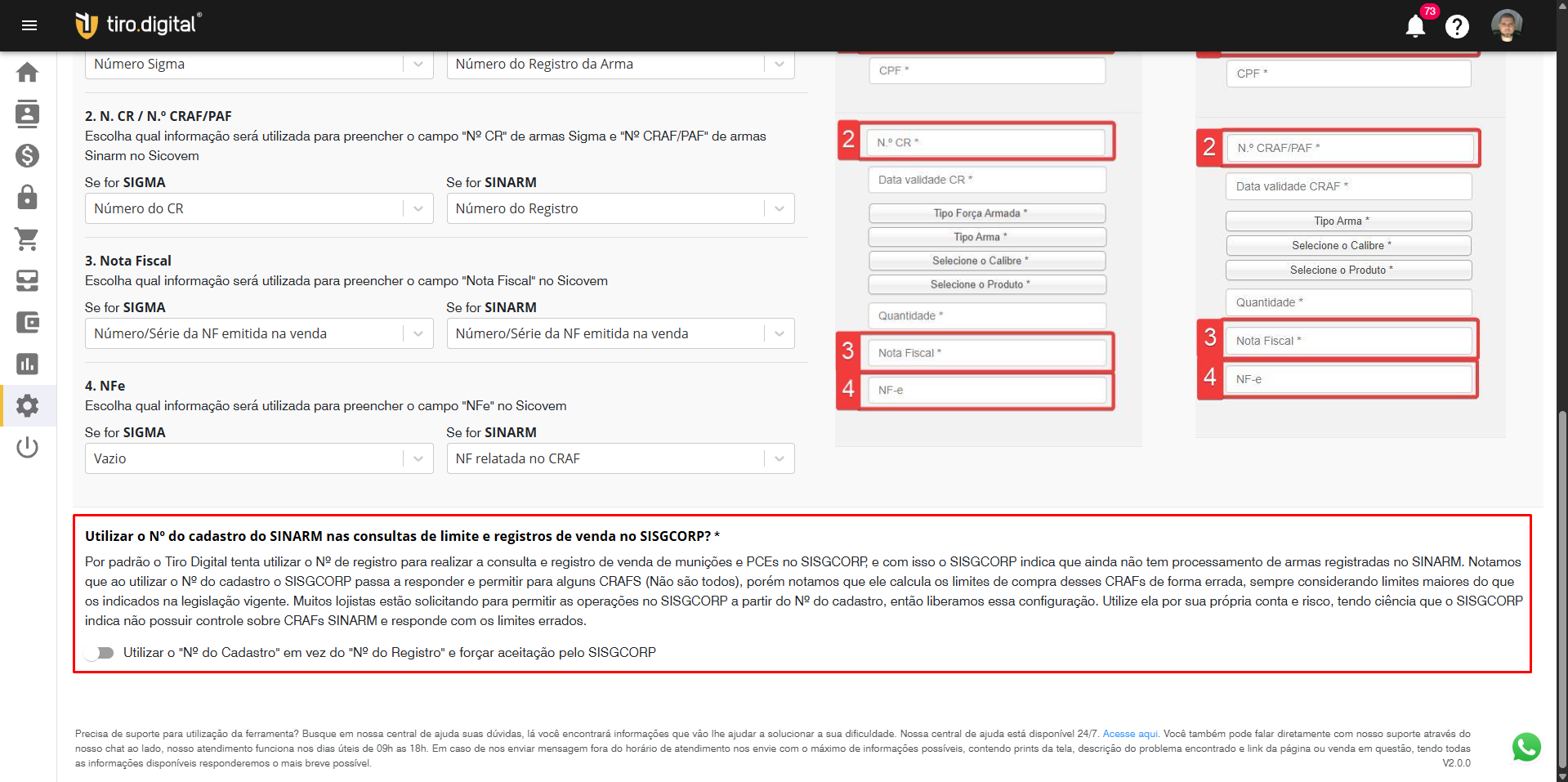Image resolution: width=1568 pixels, height=782 pixels.
Task: Open the padlock sidebar icon
Action: (x=28, y=197)
